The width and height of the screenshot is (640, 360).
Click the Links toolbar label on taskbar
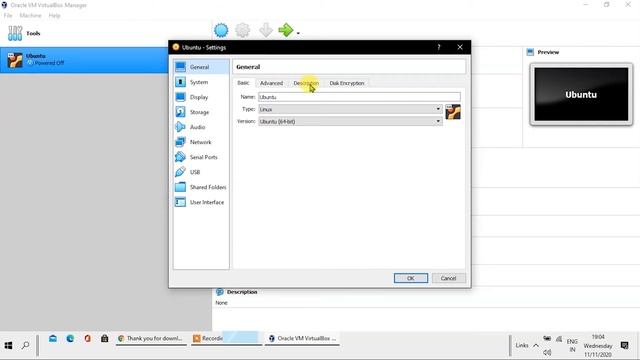522,345
